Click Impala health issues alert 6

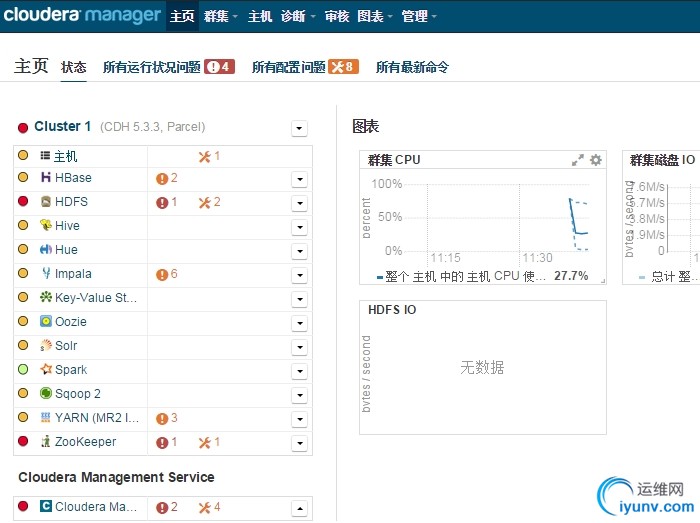167,274
